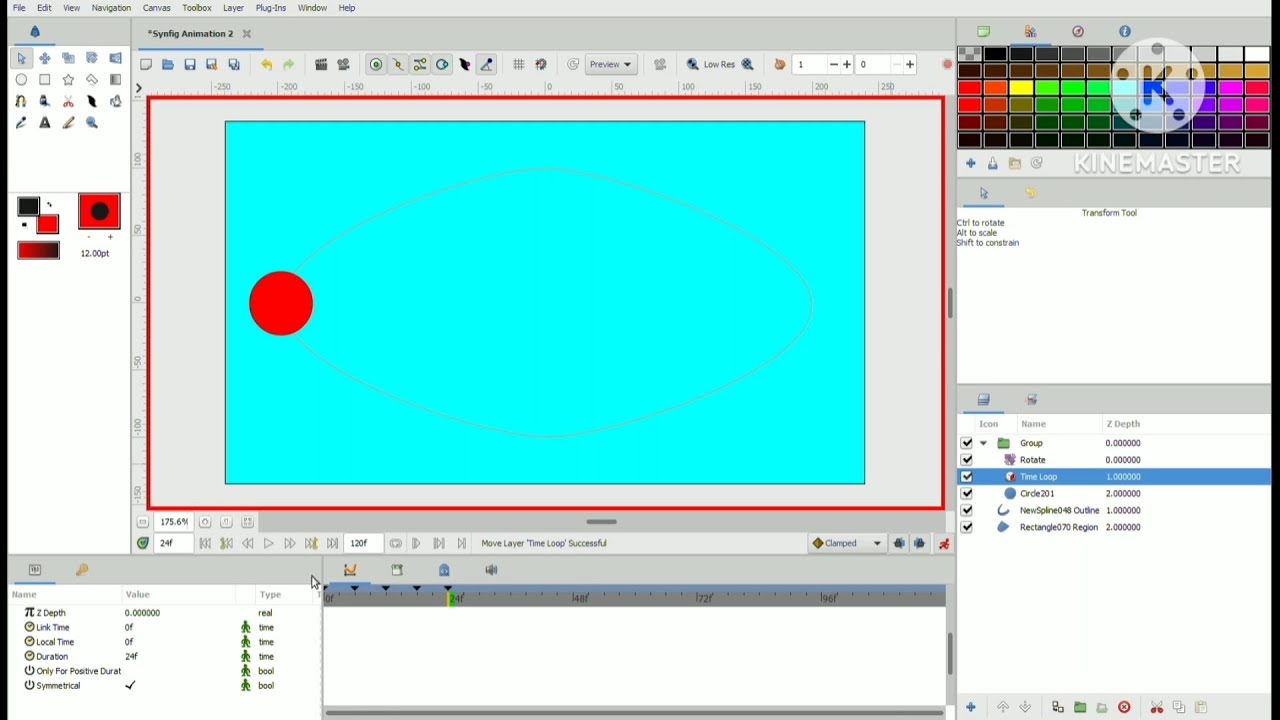This screenshot has height=720, width=1280.
Task: Uncheck the Group layer checkbox
Action: tap(967, 443)
